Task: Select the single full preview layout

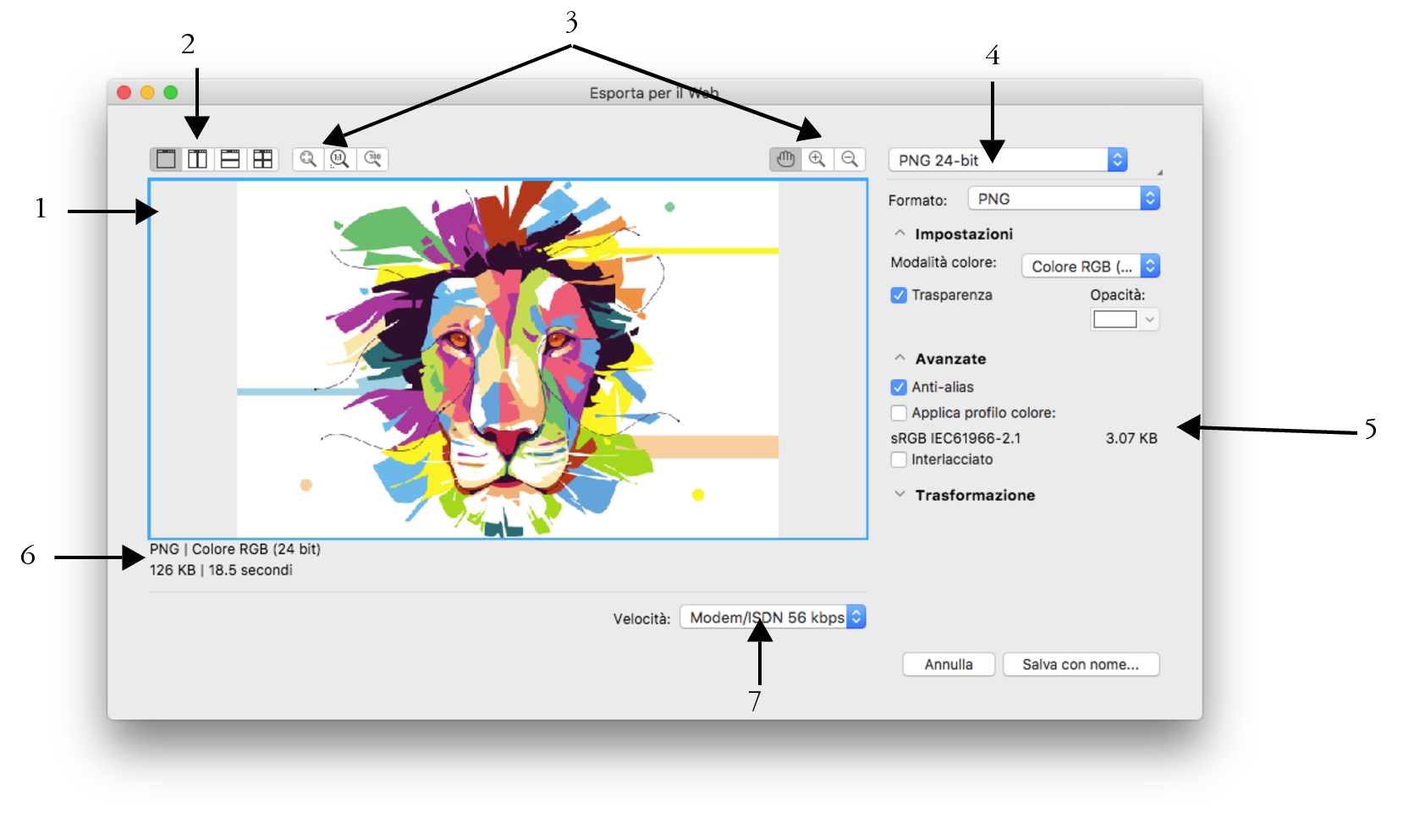Action: 167,159
